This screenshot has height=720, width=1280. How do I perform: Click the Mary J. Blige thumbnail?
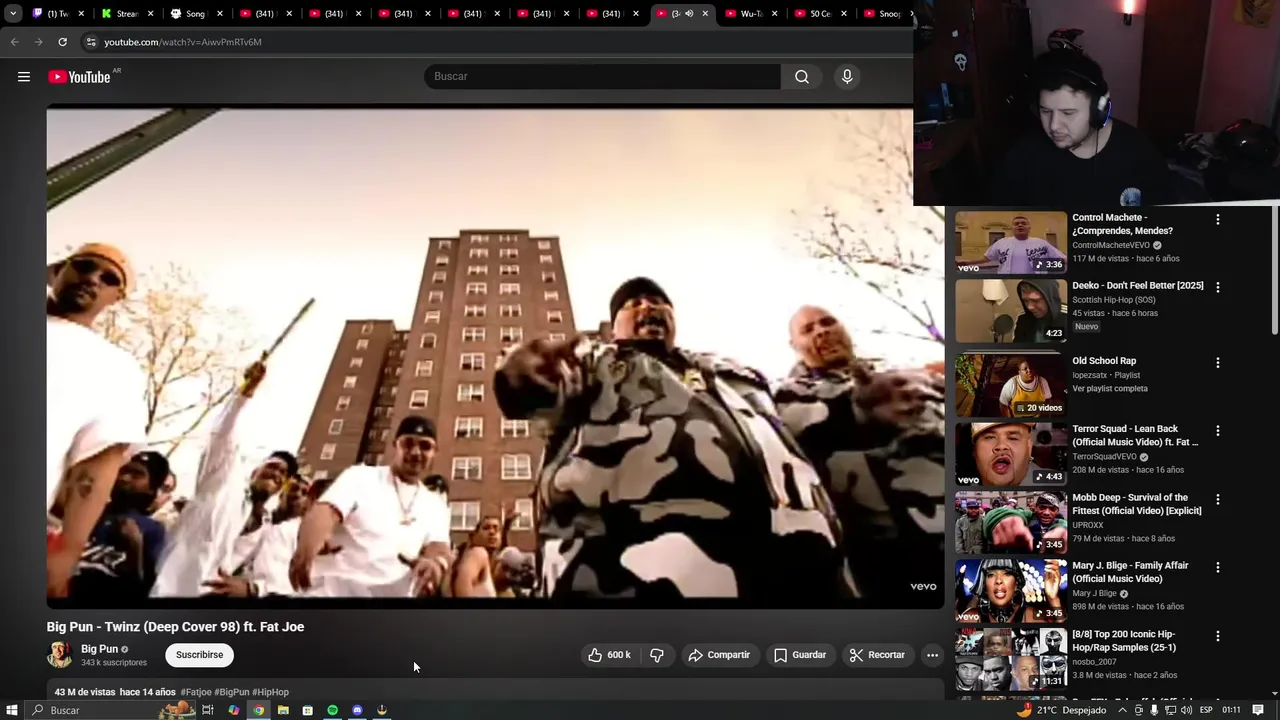(x=1011, y=590)
